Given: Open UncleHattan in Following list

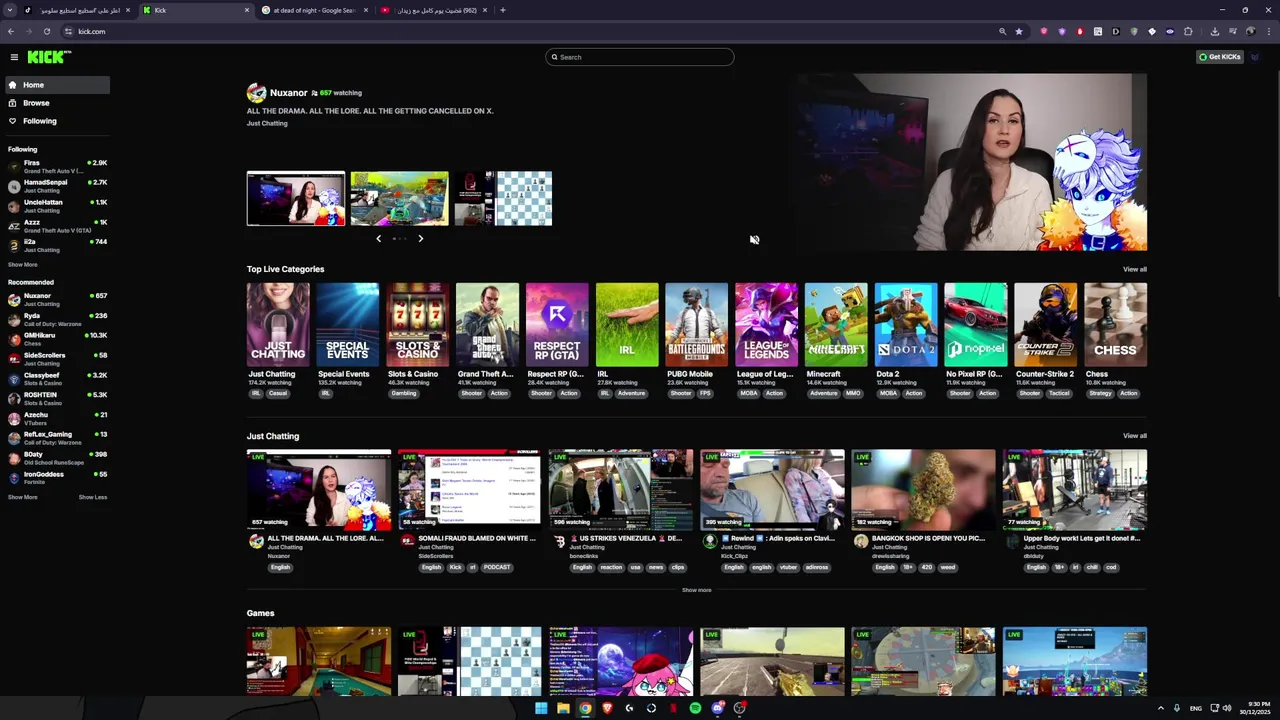Looking at the screenshot, I should [x=57, y=206].
